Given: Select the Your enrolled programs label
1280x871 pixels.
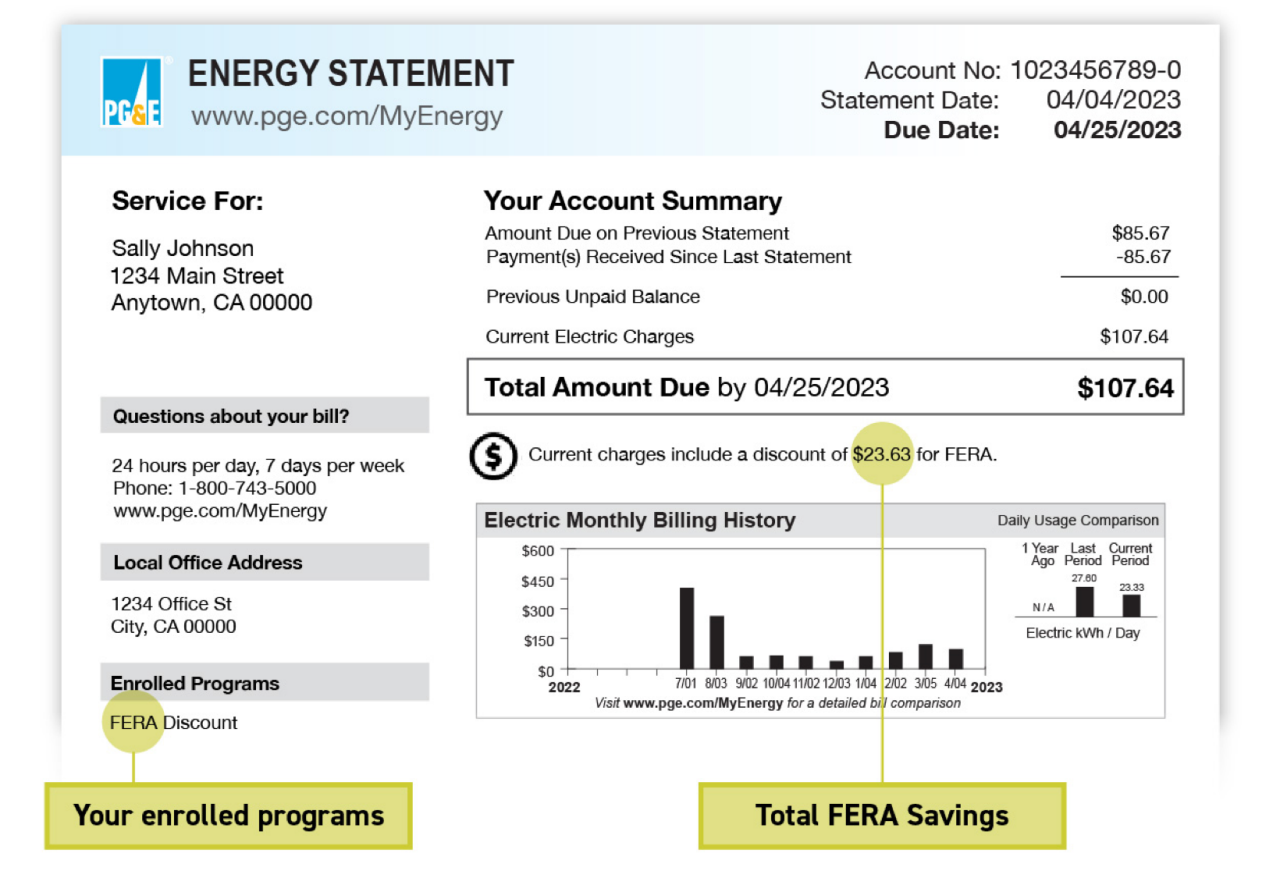Looking at the screenshot, I should tap(228, 816).
